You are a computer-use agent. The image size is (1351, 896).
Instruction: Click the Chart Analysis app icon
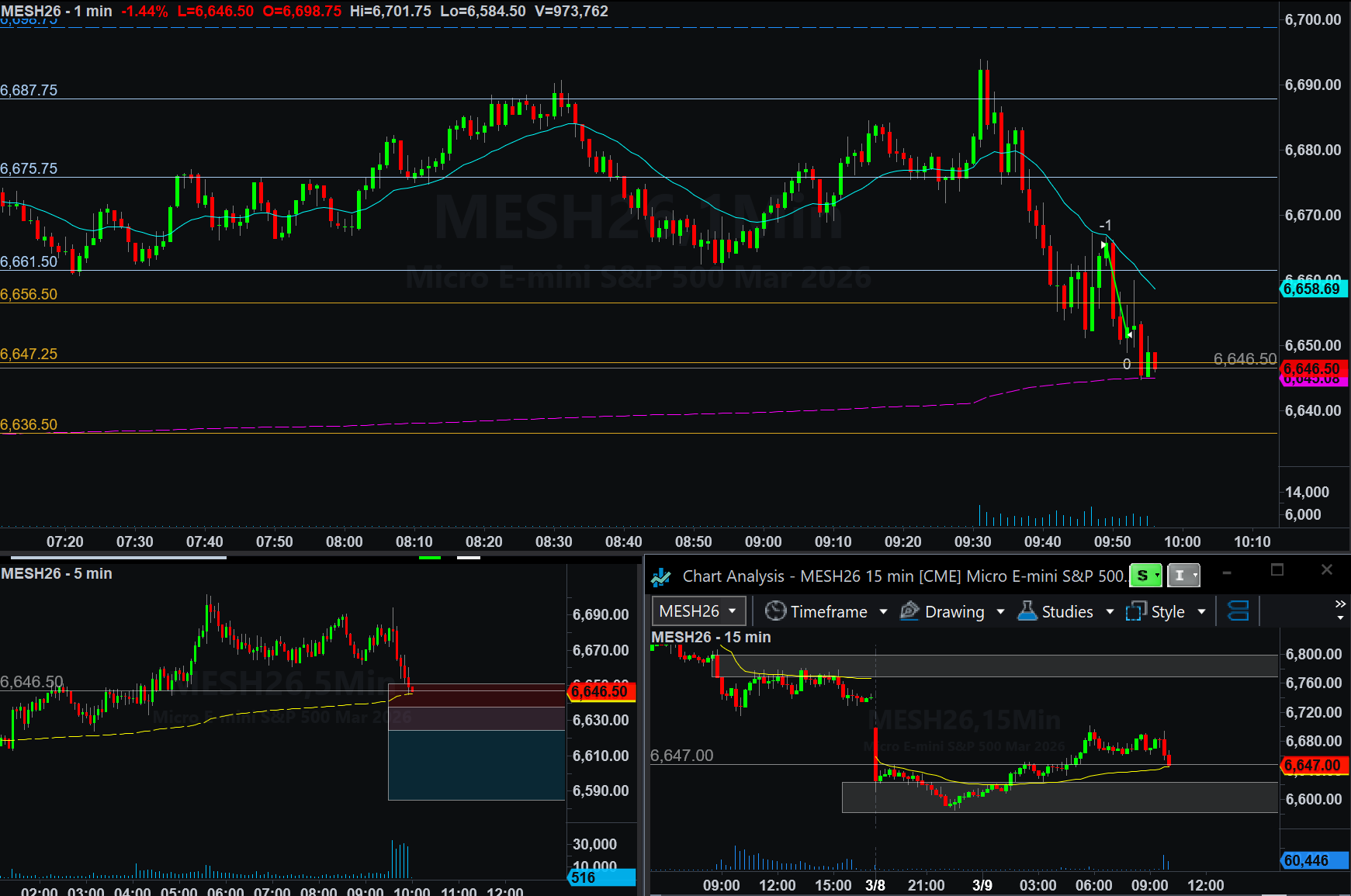(x=661, y=576)
